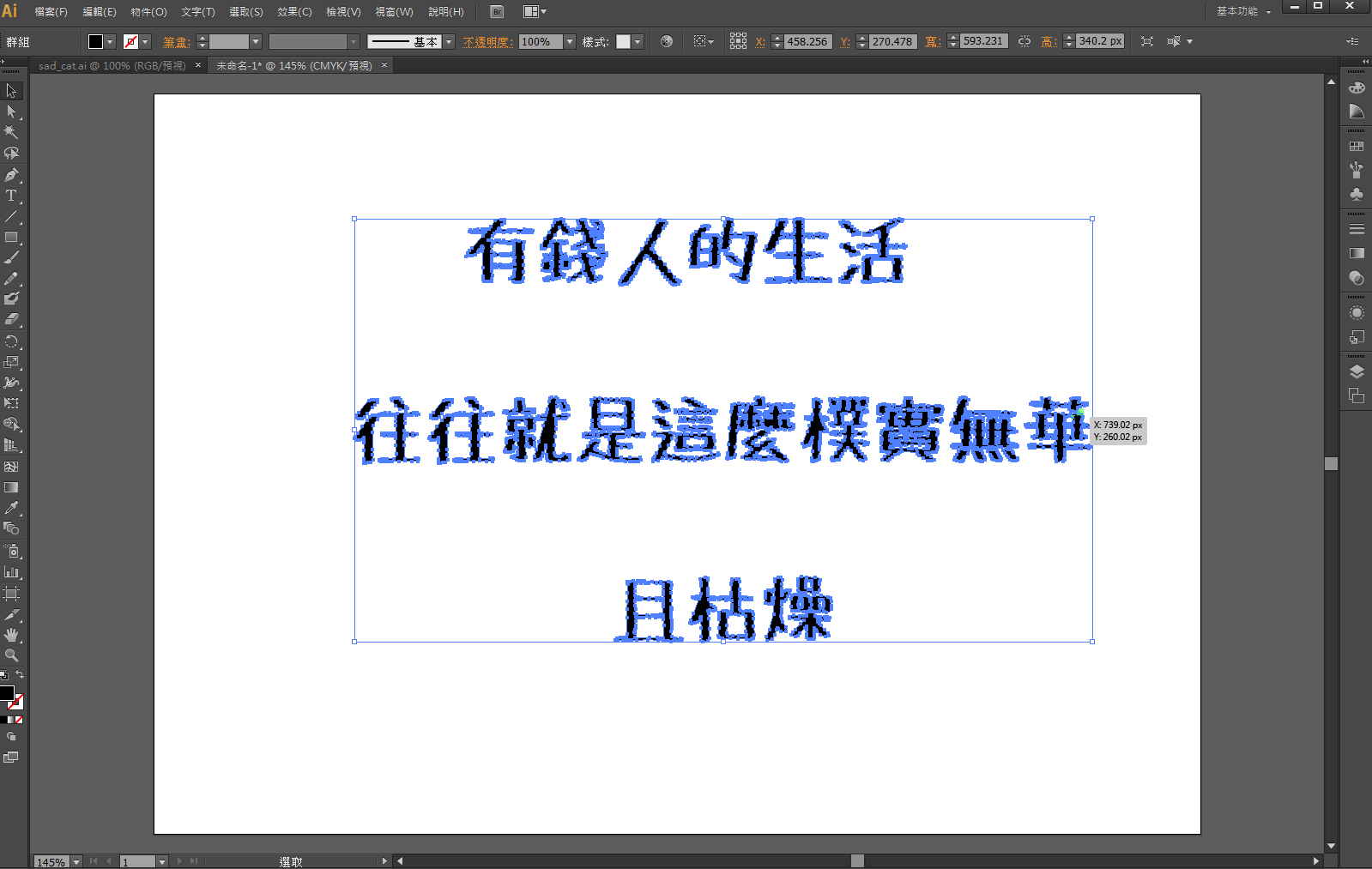Select the Slice tool
The width and height of the screenshot is (1372, 869).
[11, 615]
